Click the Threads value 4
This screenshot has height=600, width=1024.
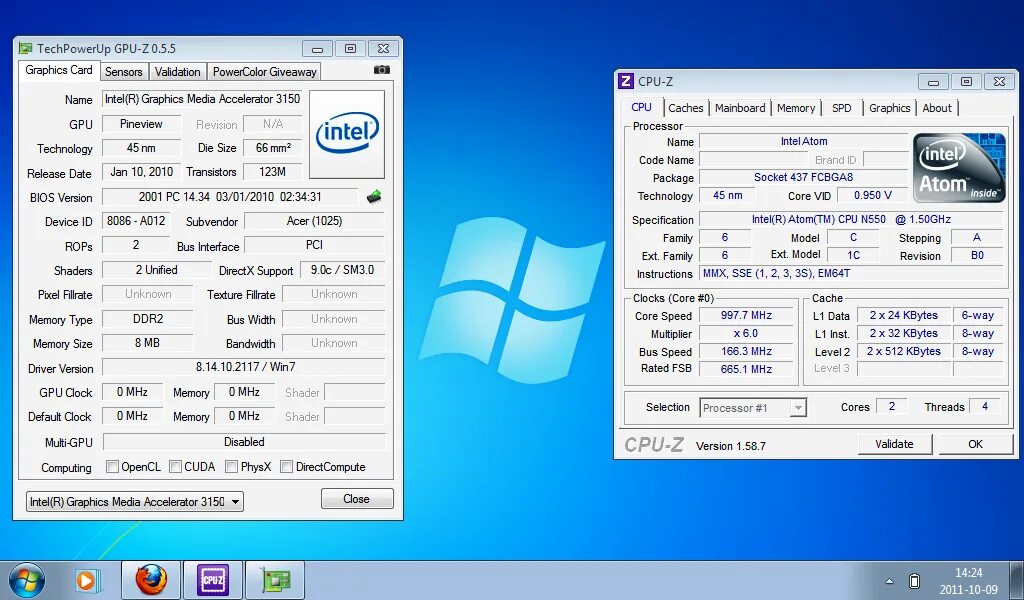[x=985, y=407]
